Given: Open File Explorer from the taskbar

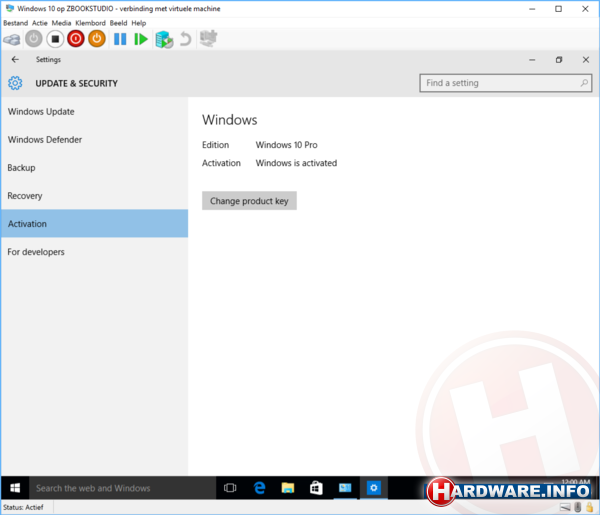Looking at the screenshot, I should pyautogui.click(x=288, y=488).
